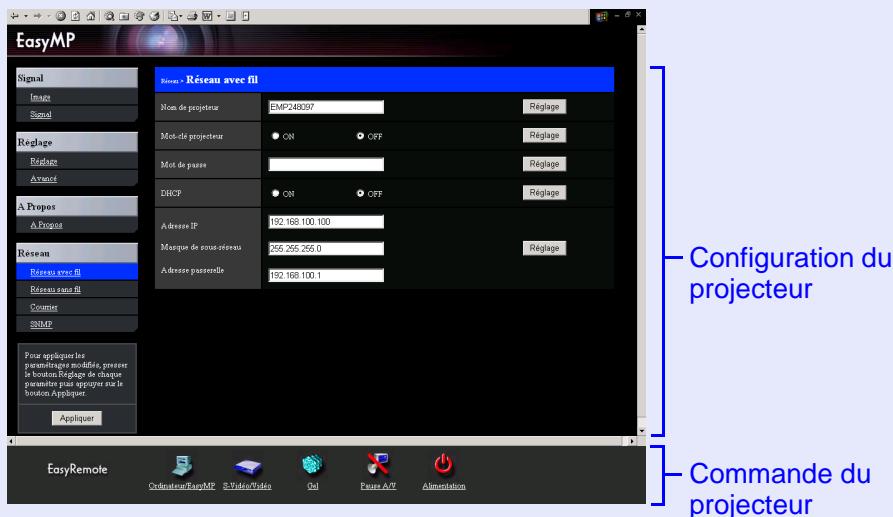Click the Print icon in toolbar
This screenshot has height=517, width=893.
coord(192,16)
